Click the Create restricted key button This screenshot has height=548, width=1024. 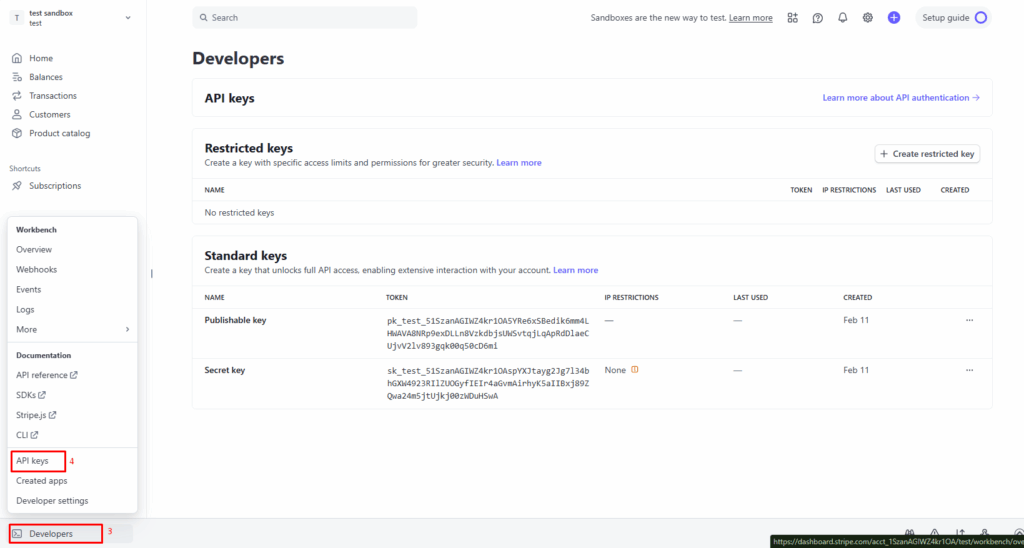927,154
